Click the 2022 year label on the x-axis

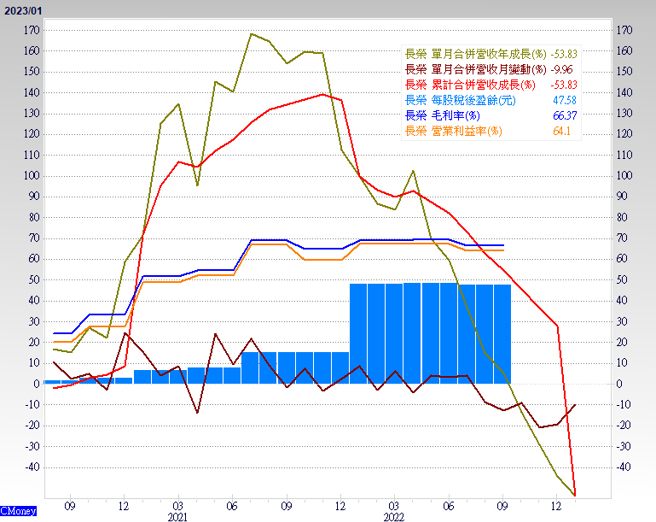click(x=395, y=517)
